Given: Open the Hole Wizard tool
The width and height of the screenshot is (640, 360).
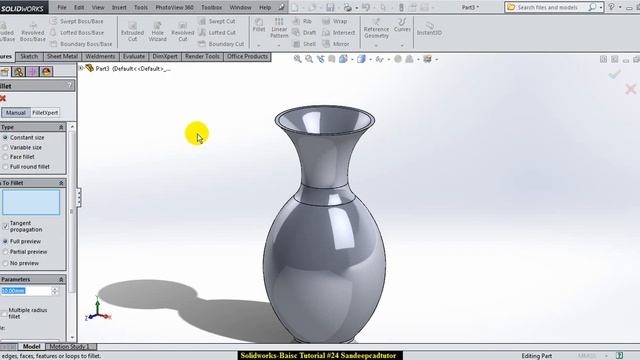Looking at the screenshot, I should [158, 31].
